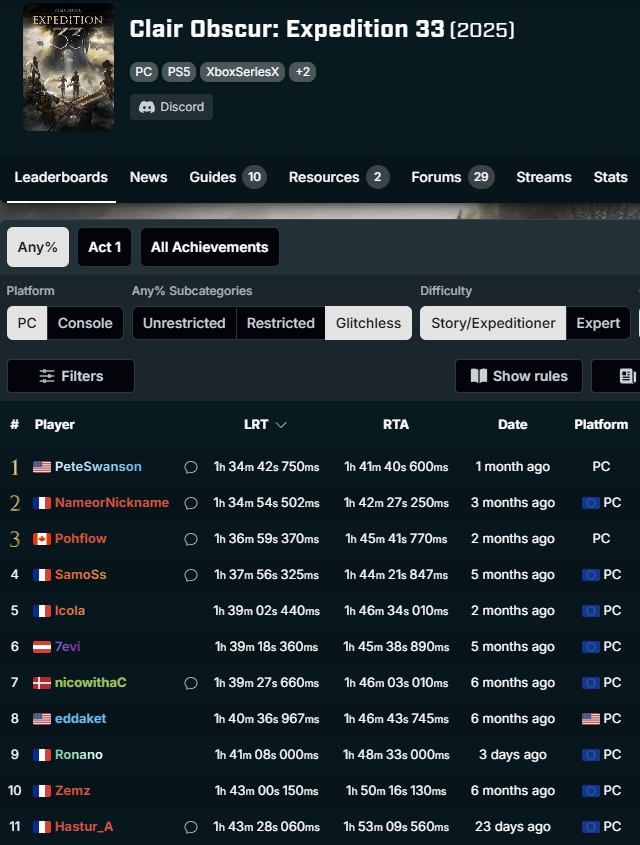Click the Canadian flag next to Pohflow

click(x=42, y=539)
